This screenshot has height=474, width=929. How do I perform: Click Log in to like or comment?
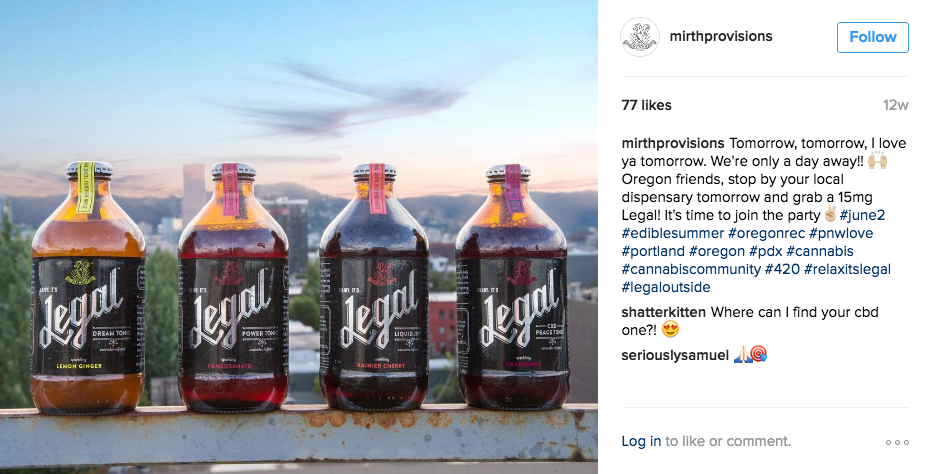(641, 441)
